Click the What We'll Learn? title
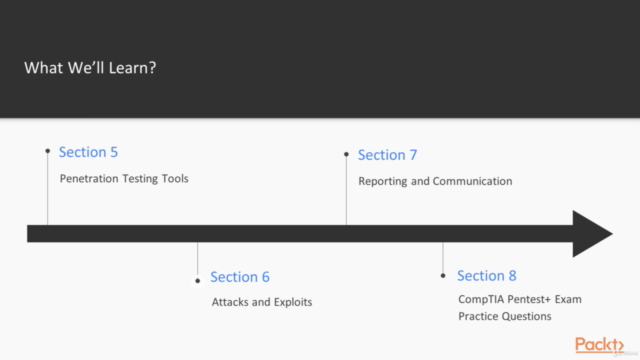The image size is (640, 360). [90, 68]
